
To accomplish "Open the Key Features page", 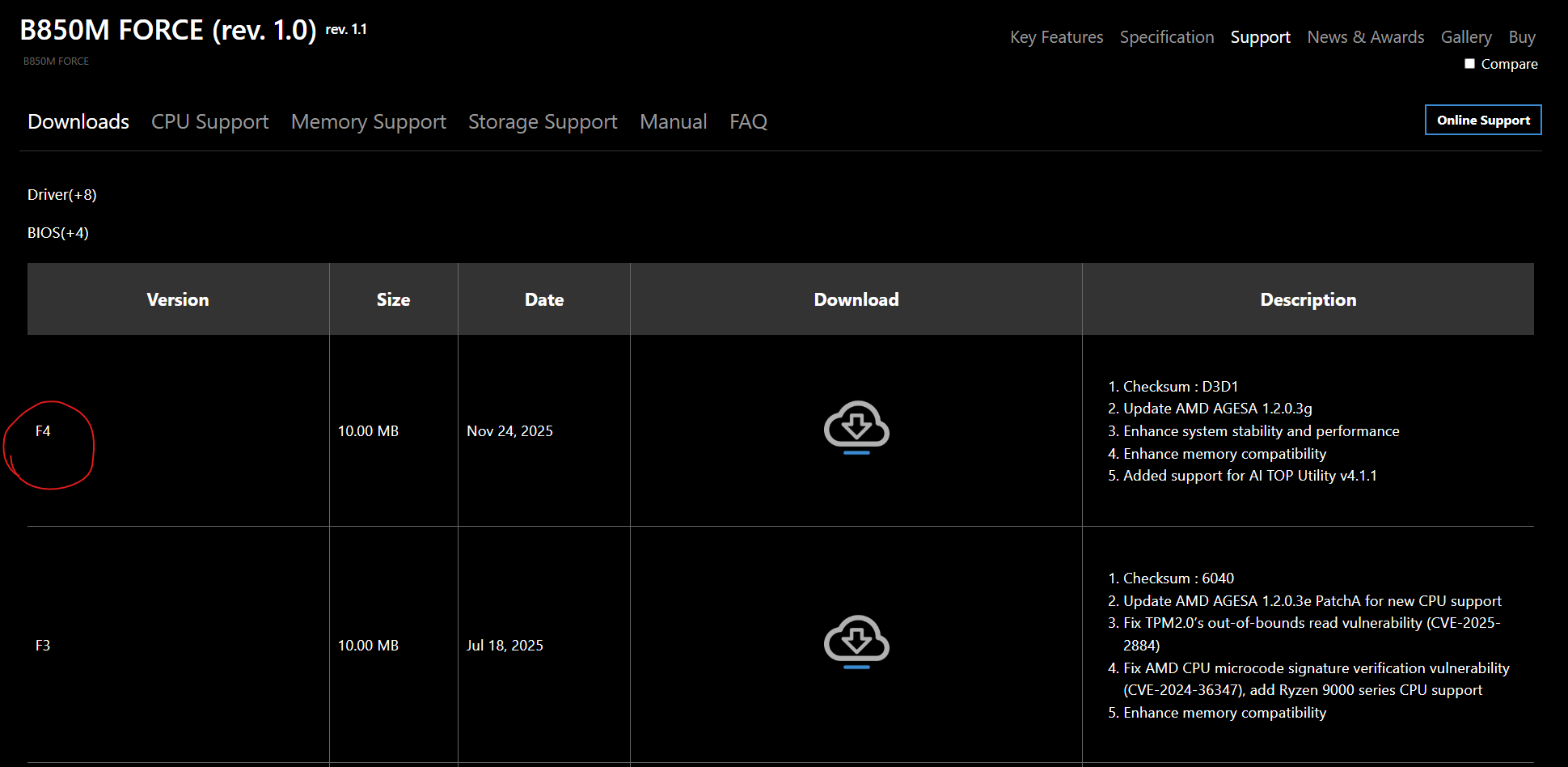I will tap(1056, 37).
